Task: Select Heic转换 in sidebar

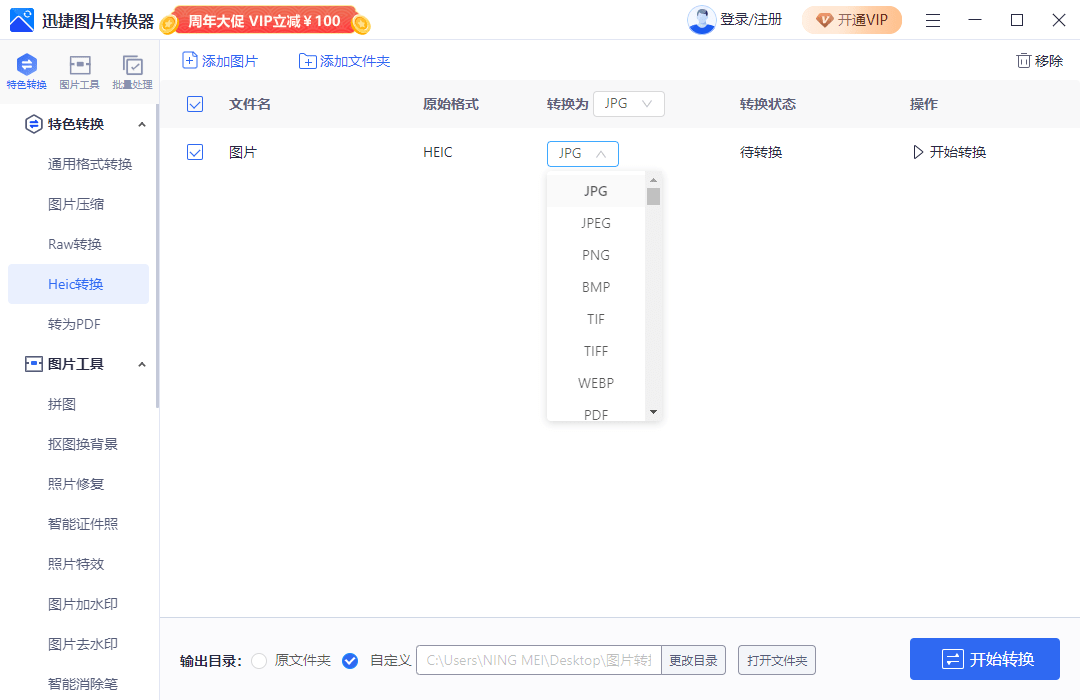Action: (x=79, y=284)
